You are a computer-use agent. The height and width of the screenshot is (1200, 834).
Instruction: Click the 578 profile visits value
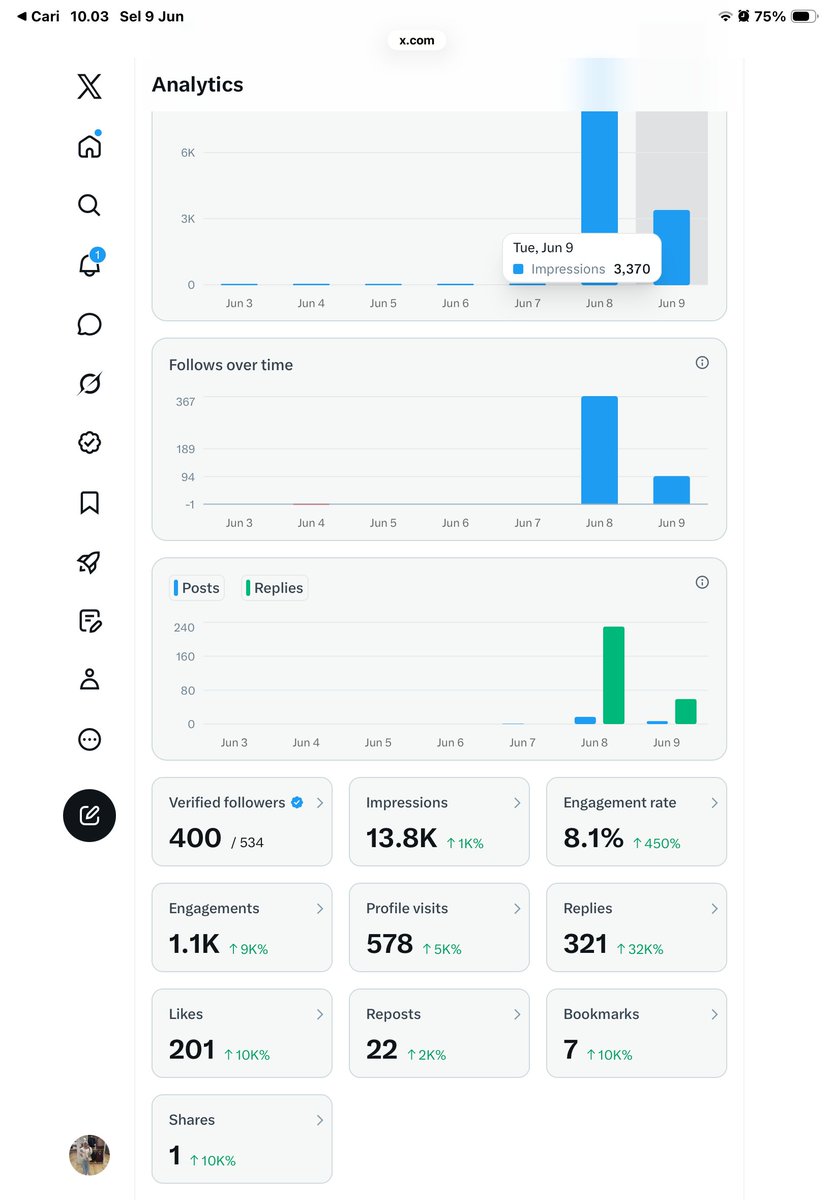pyautogui.click(x=389, y=943)
